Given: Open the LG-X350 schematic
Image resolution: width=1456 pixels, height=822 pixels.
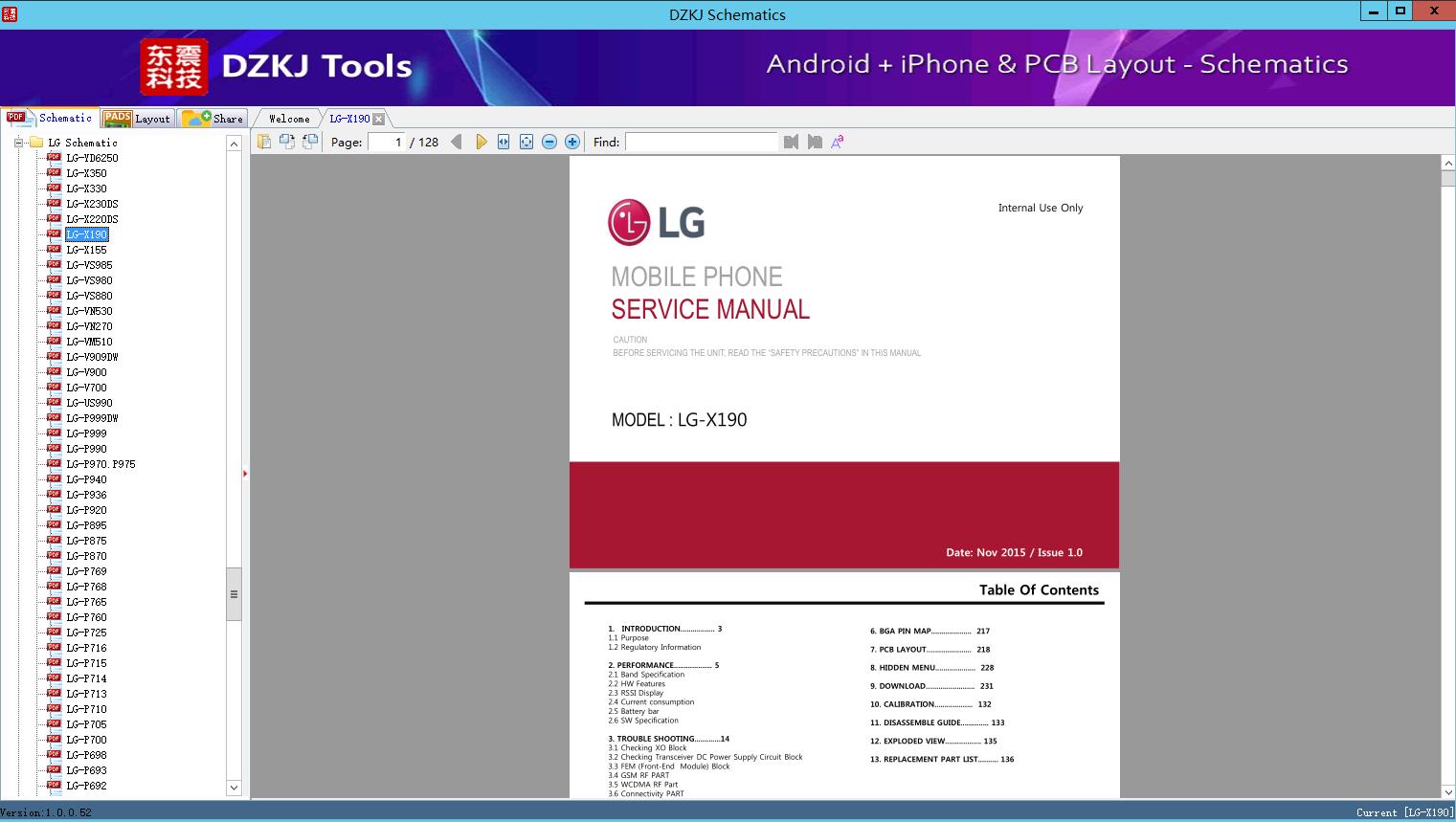Looking at the screenshot, I should point(86,173).
